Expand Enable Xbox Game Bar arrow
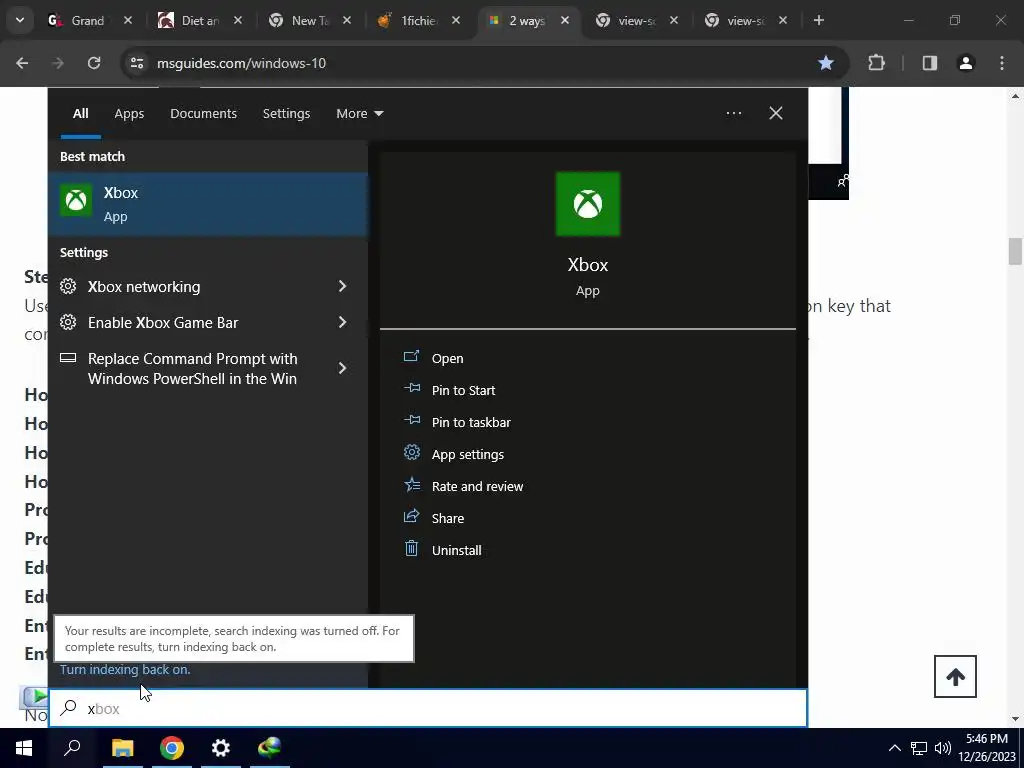 pos(342,322)
